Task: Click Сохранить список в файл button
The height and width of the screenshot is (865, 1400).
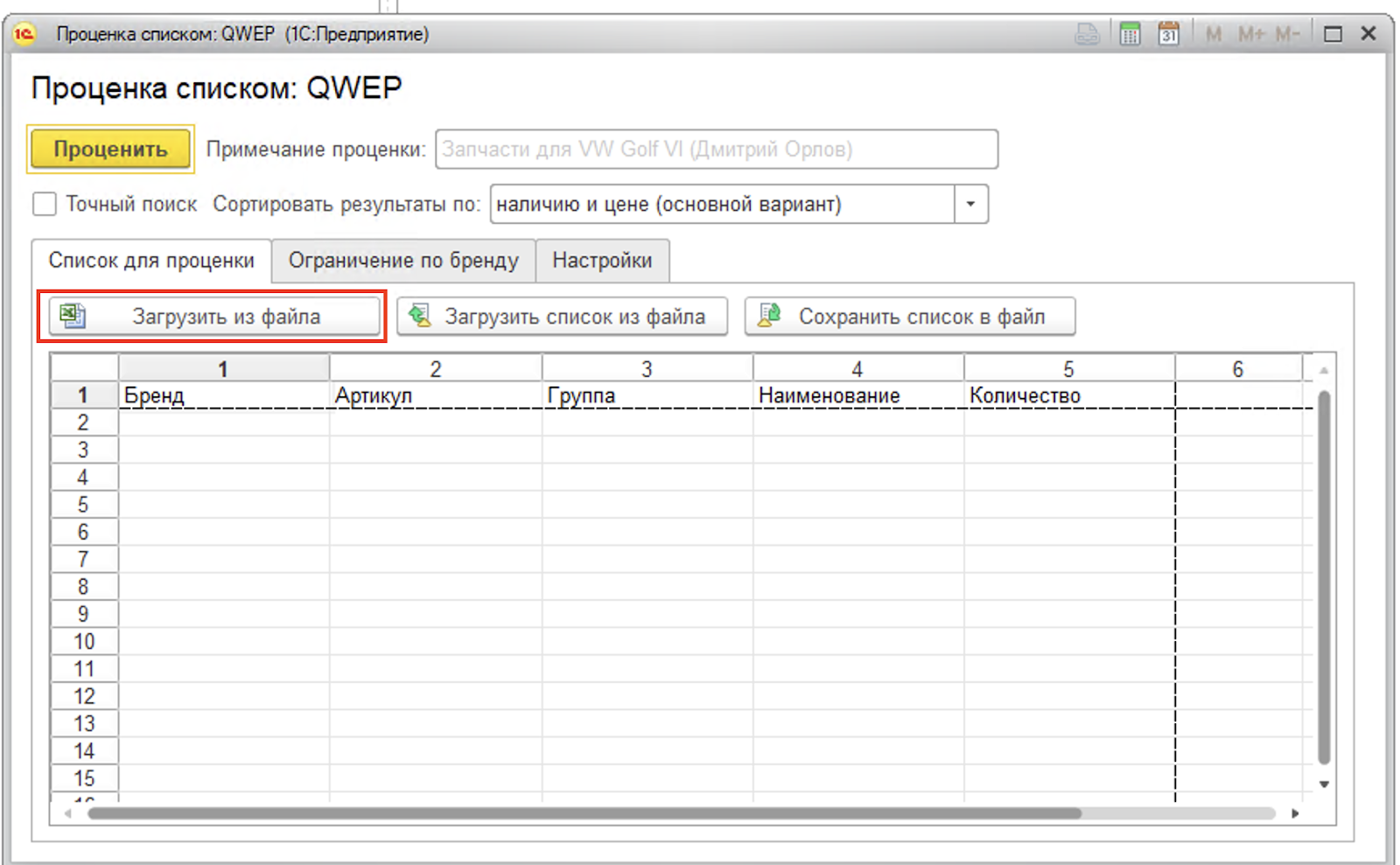Action: (x=910, y=316)
